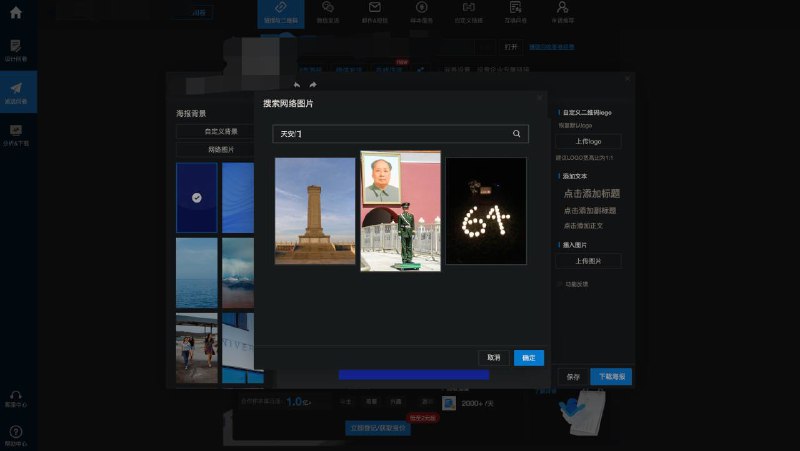
Task: Select the two women walking poster background
Action: 196,348
